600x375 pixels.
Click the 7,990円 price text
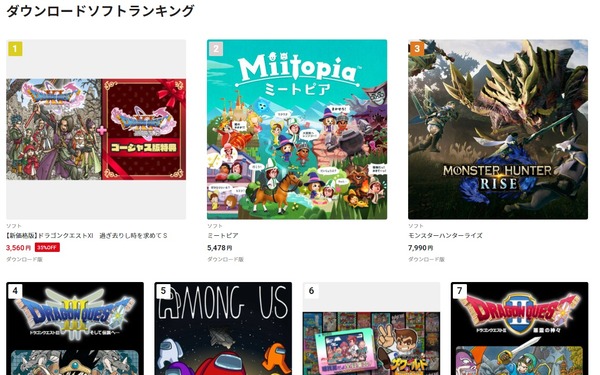click(421, 248)
